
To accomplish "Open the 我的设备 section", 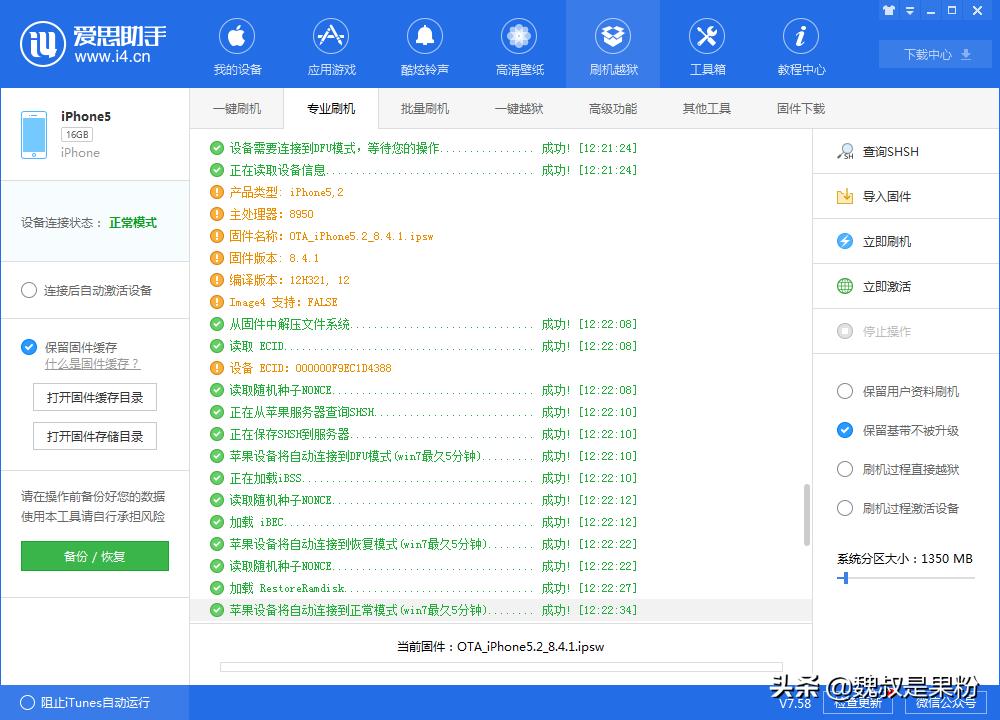I will 236,44.
